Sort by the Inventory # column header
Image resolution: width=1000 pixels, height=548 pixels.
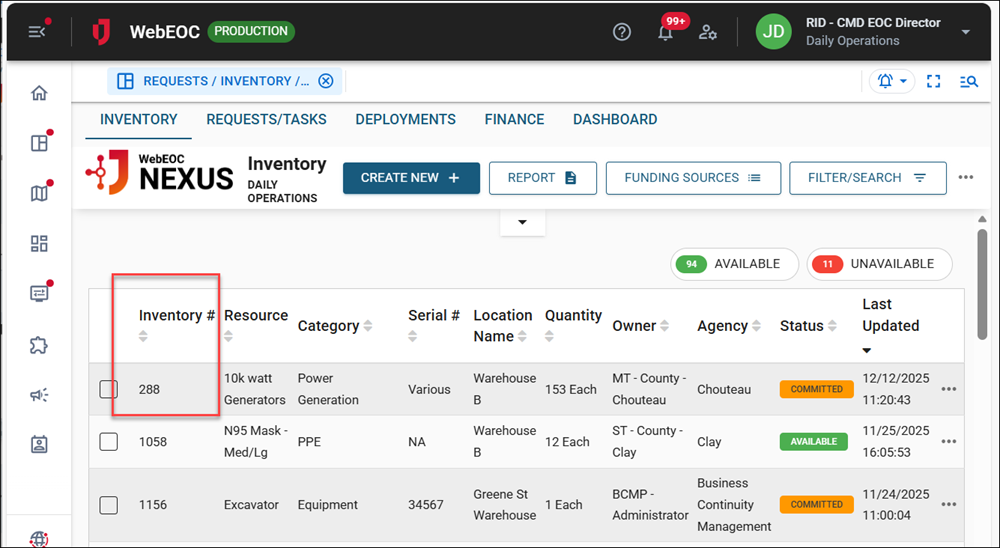pos(176,316)
